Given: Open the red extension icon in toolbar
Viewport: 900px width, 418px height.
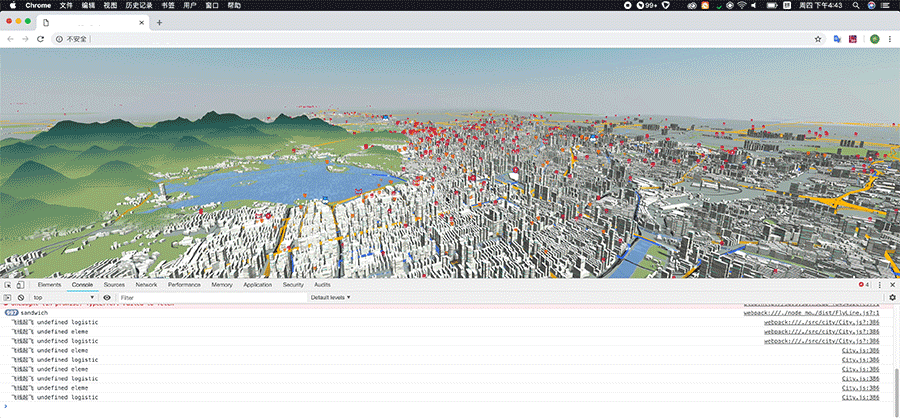Looking at the screenshot, I should (x=853, y=39).
